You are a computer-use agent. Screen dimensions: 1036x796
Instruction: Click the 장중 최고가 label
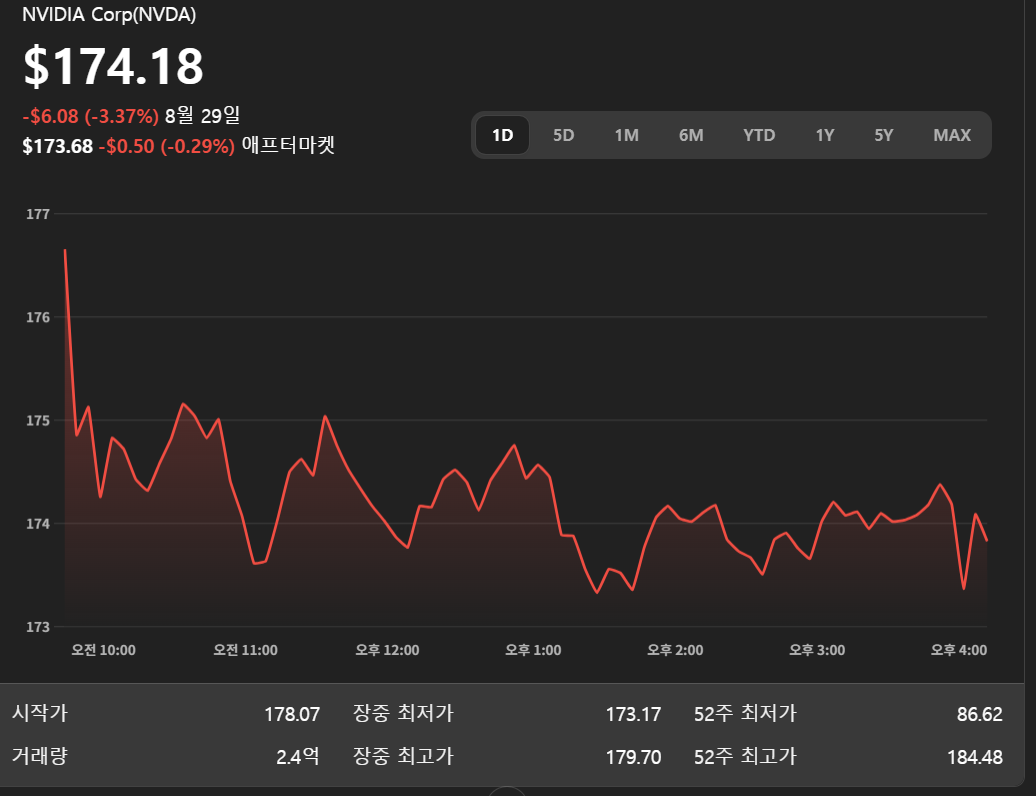(x=403, y=756)
